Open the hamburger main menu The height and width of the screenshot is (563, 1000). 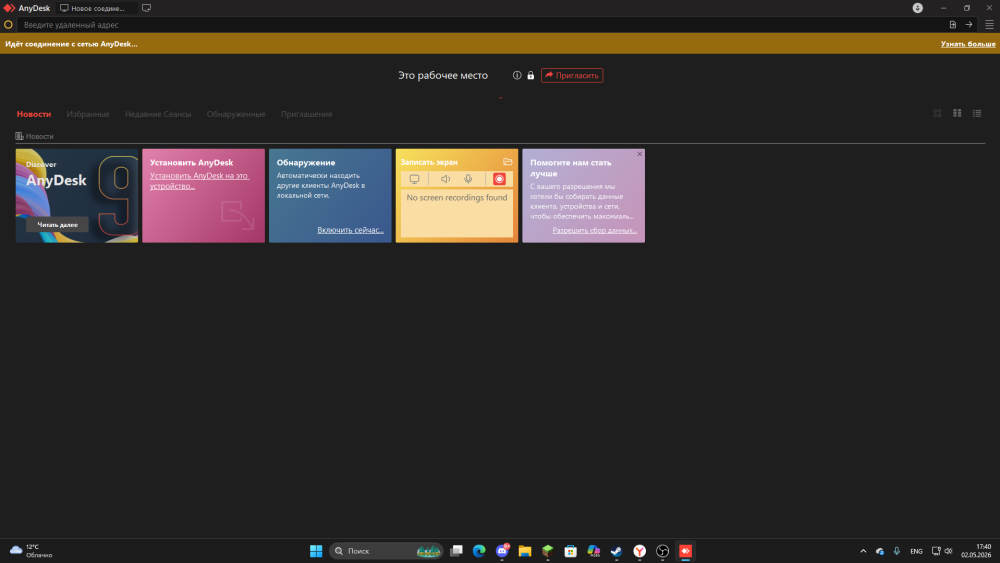[x=989, y=25]
